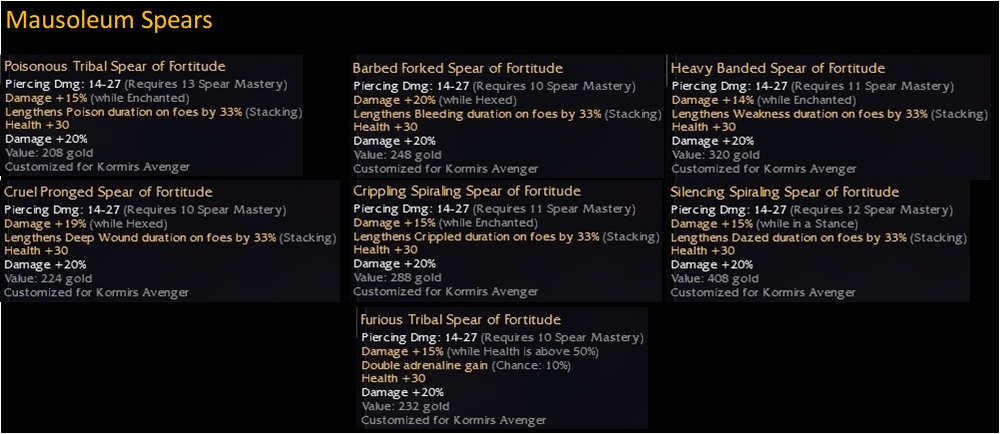Click the Lengthens Poison duration line
Viewport: 1000px width, 434px height.
[x=153, y=112]
